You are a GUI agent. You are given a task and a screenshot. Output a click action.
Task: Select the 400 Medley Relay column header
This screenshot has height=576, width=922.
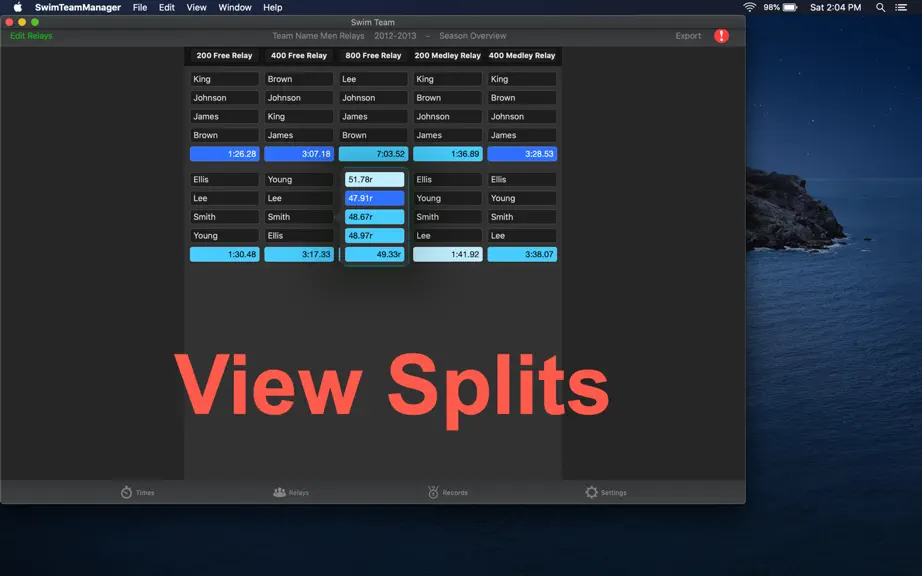tap(522, 55)
